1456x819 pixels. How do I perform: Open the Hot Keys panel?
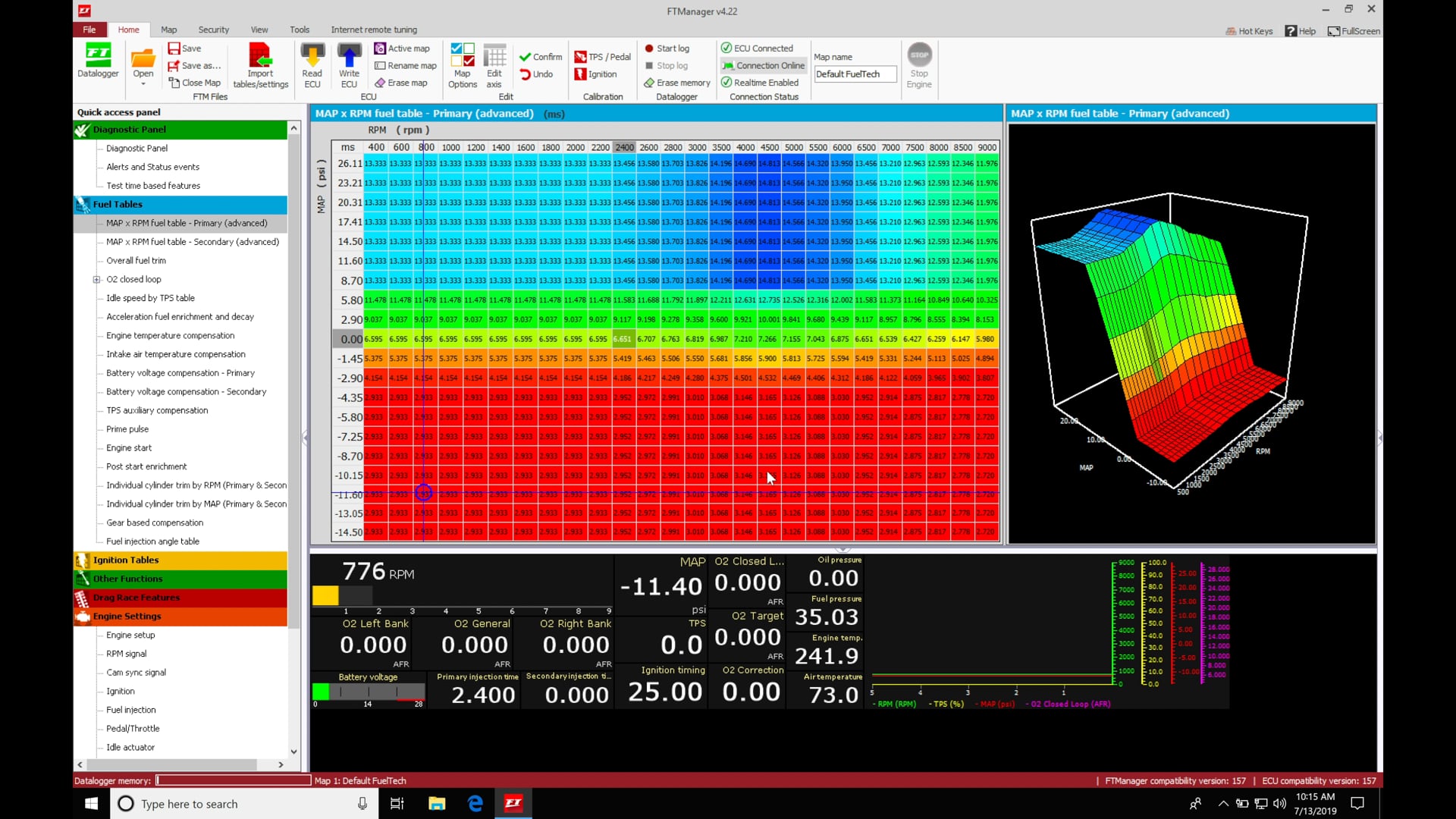tap(1250, 31)
